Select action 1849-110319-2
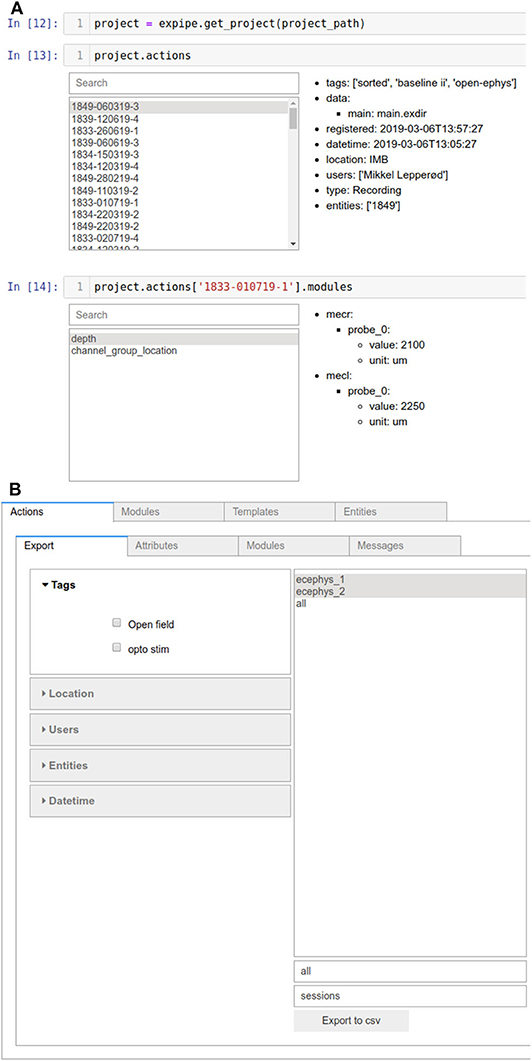Image resolution: width=532 pixels, height=1061 pixels. [179, 190]
